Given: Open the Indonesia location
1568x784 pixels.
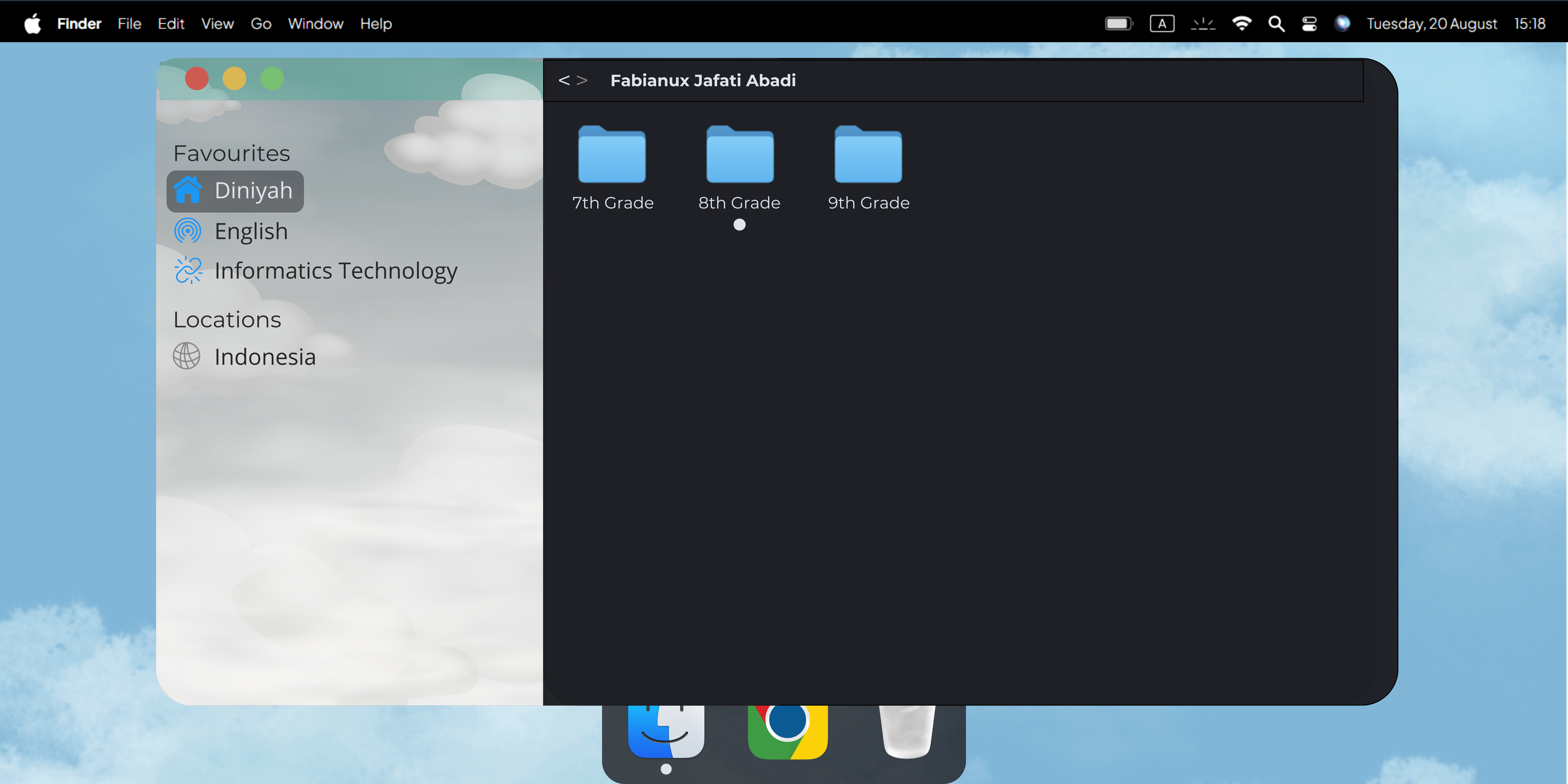Looking at the screenshot, I should tap(264, 357).
